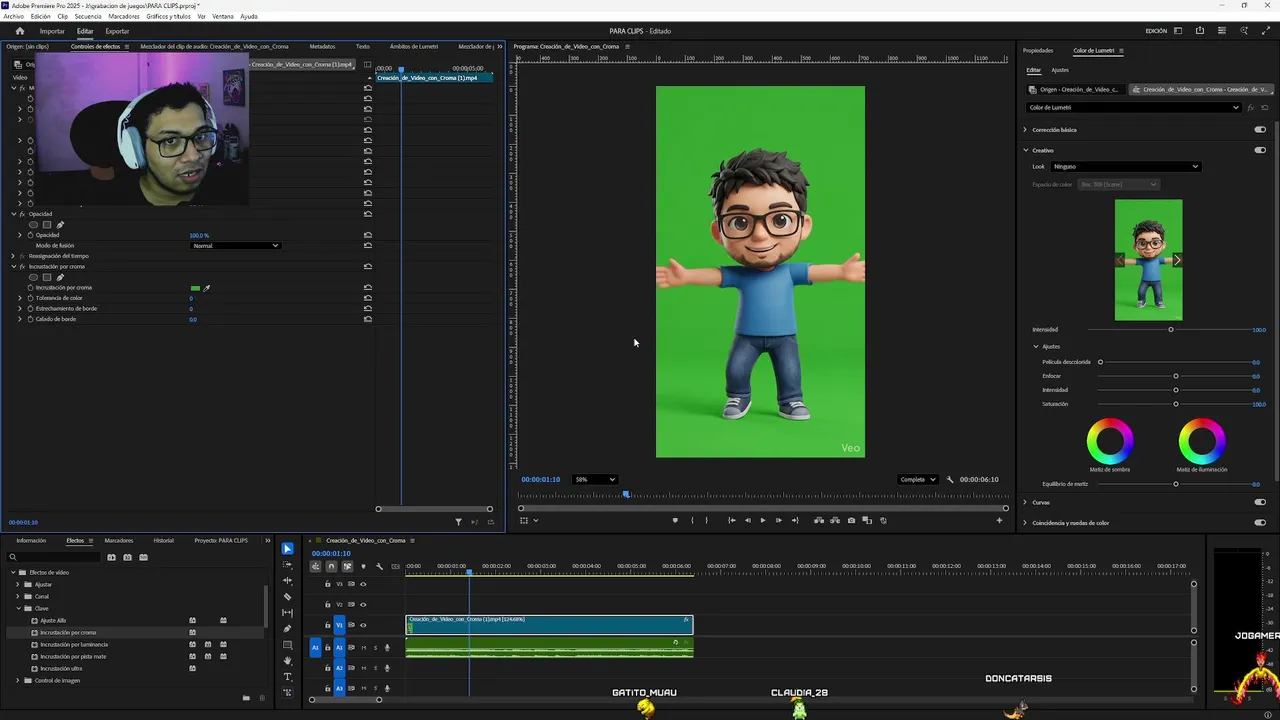Choose the Type (T) tool
The image size is (1280, 720).
[288, 677]
